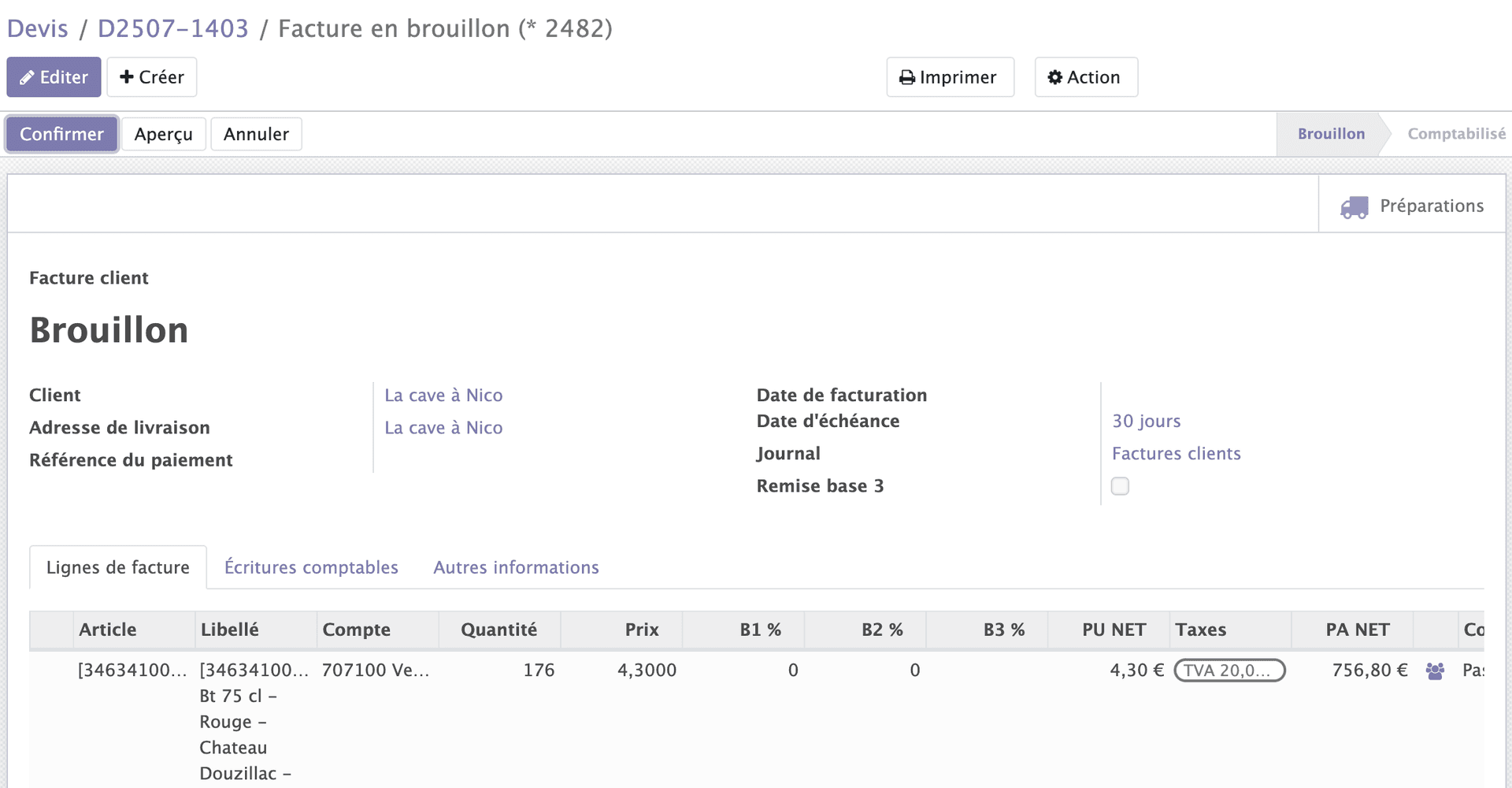Screen dimensions: 1512x788
Task: Go to Devis breadcrumb link
Action: tap(38, 28)
